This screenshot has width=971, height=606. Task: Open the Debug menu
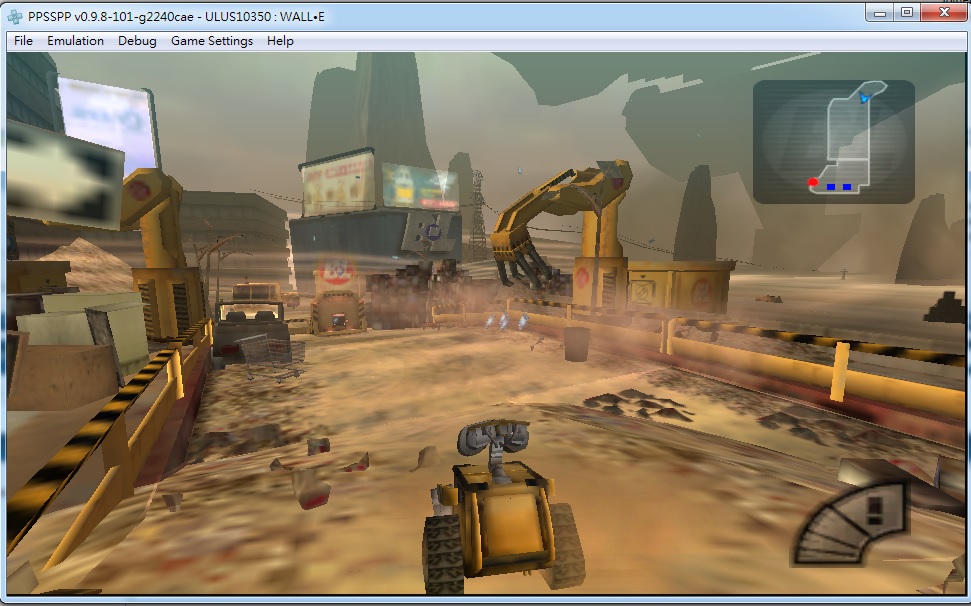pos(137,41)
